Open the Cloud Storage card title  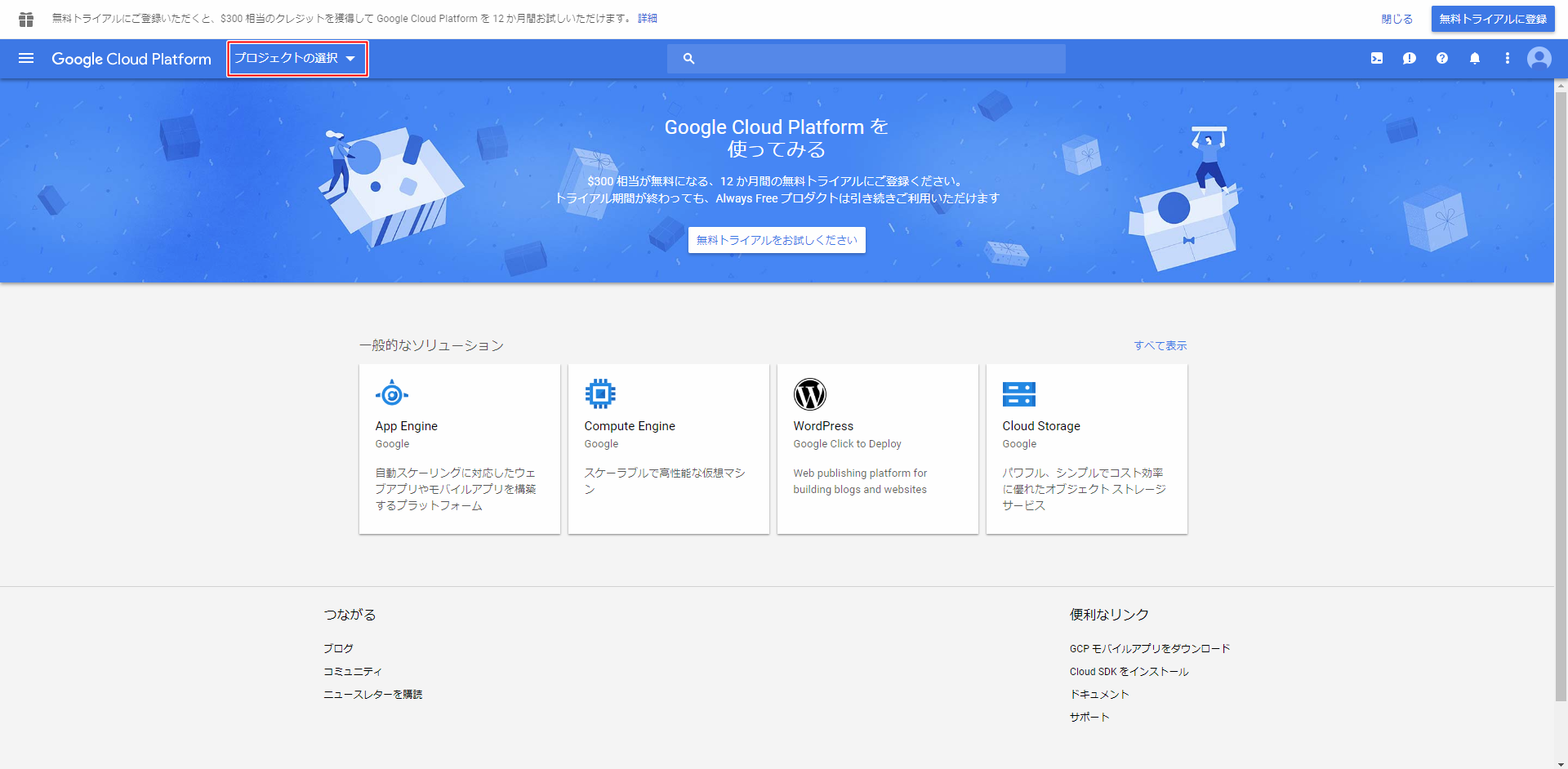(1041, 426)
